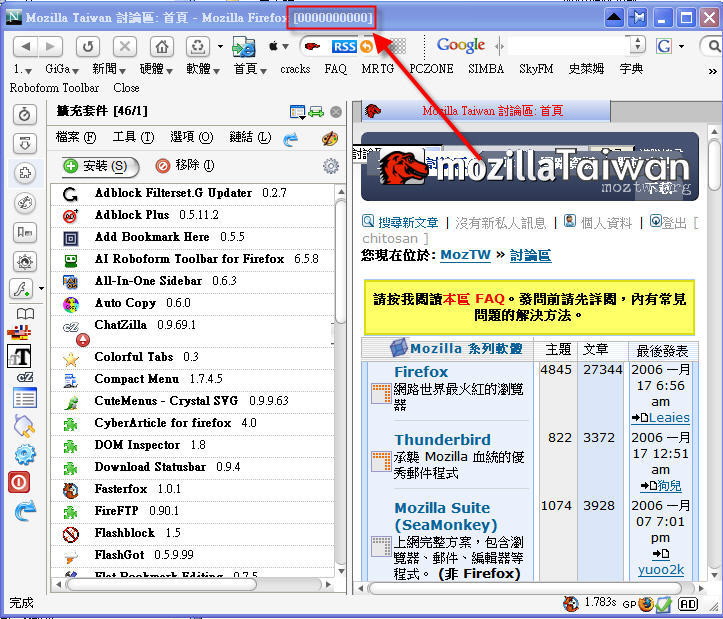Open the Thunderbird forum link
The image size is (723, 619).
pyautogui.click(x=442, y=440)
